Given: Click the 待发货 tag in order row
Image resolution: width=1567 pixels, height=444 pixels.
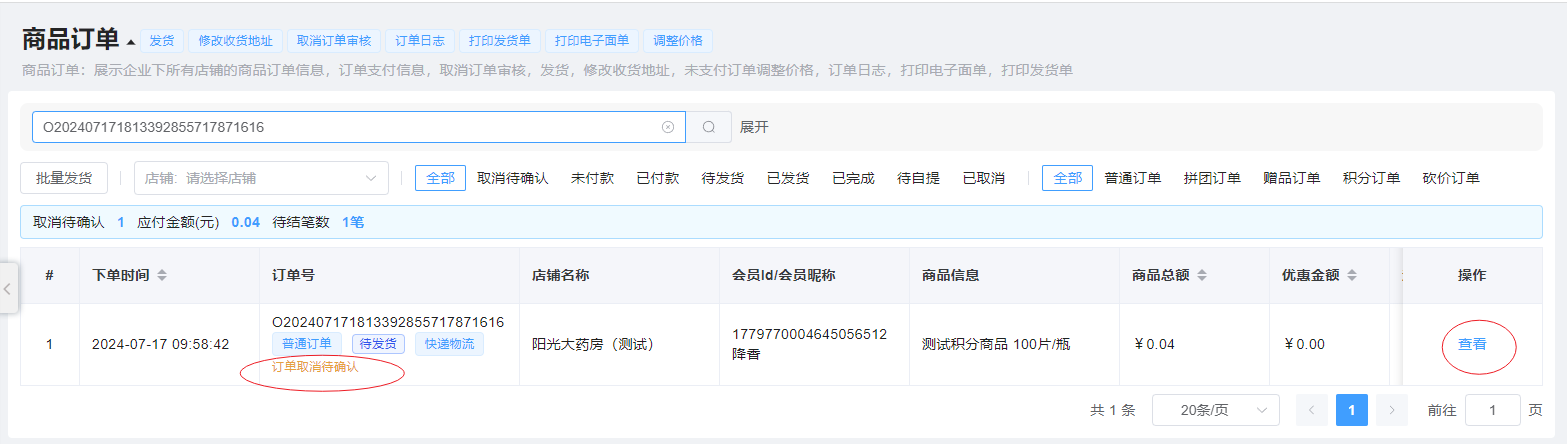Looking at the screenshot, I should 378,344.
